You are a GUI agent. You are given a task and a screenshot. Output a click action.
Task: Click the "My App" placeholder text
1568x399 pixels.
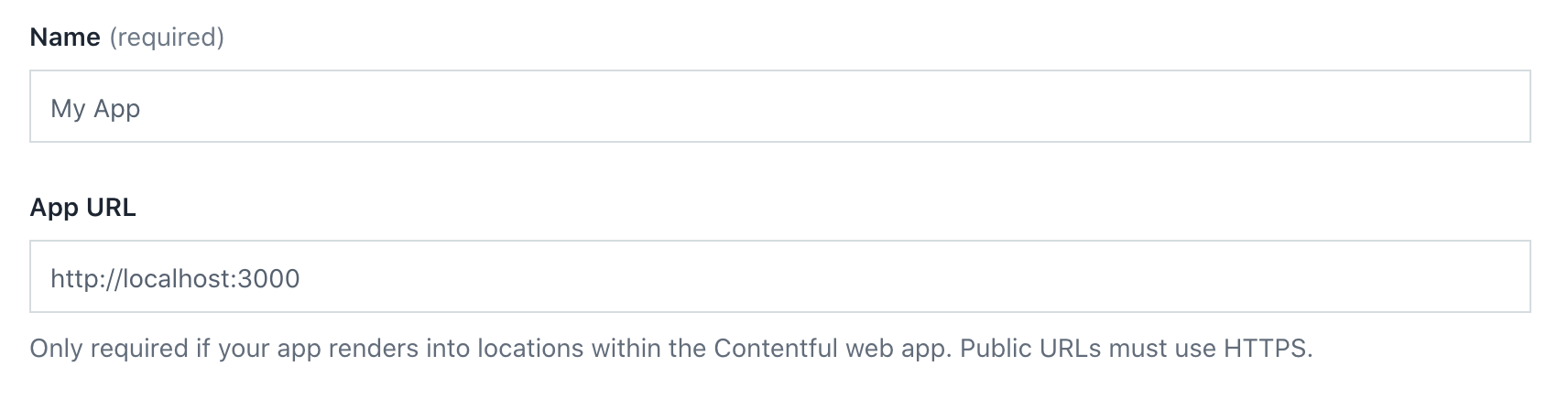95,109
